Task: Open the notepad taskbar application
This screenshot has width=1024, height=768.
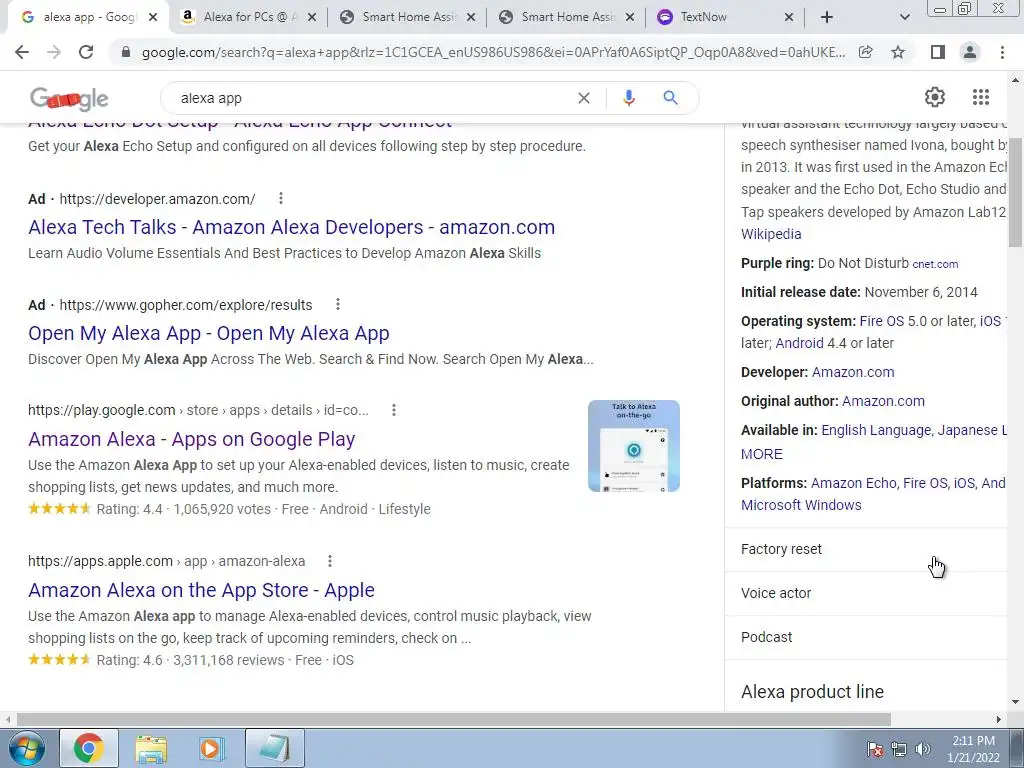Action: (274, 748)
